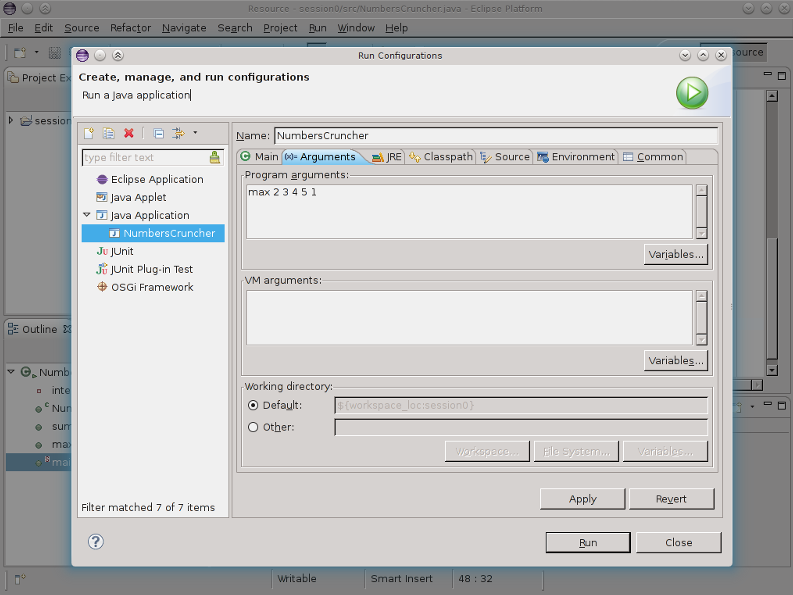The width and height of the screenshot is (793, 595).
Task: Open help with the question mark icon
Action: [96, 542]
